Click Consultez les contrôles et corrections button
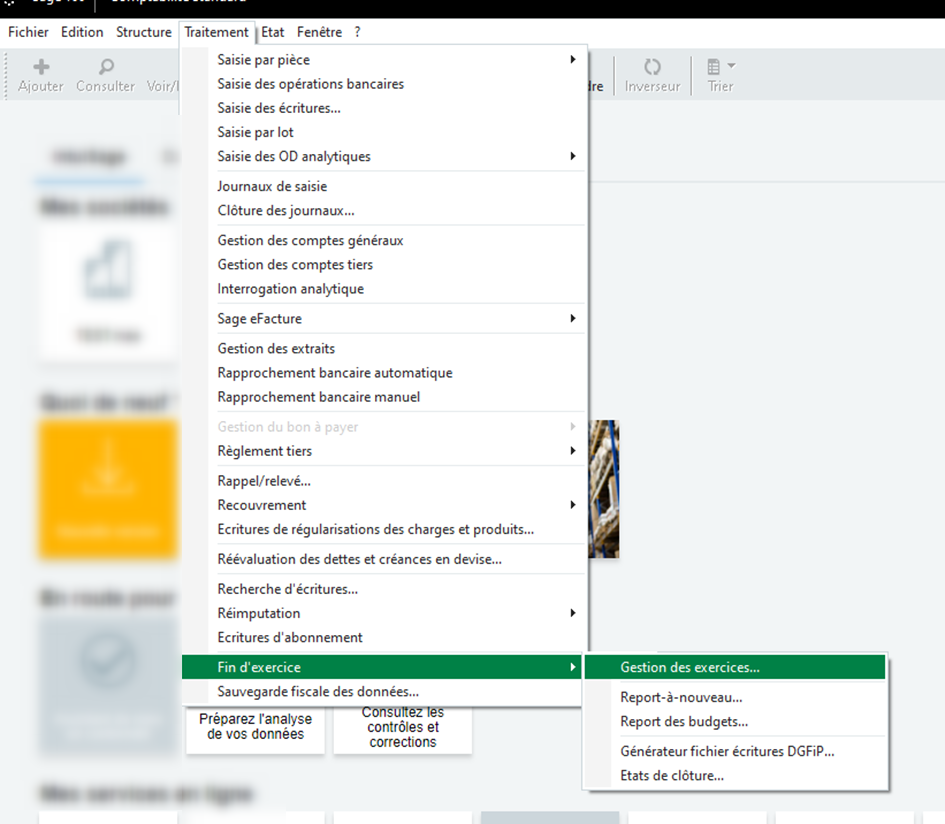Image resolution: width=945 pixels, height=824 pixels. click(x=402, y=727)
